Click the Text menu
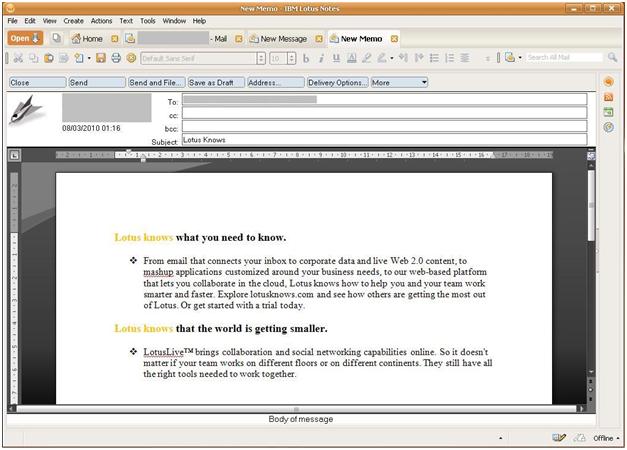Viewport: 627px width, 450px height. click(x=126, y=21)
